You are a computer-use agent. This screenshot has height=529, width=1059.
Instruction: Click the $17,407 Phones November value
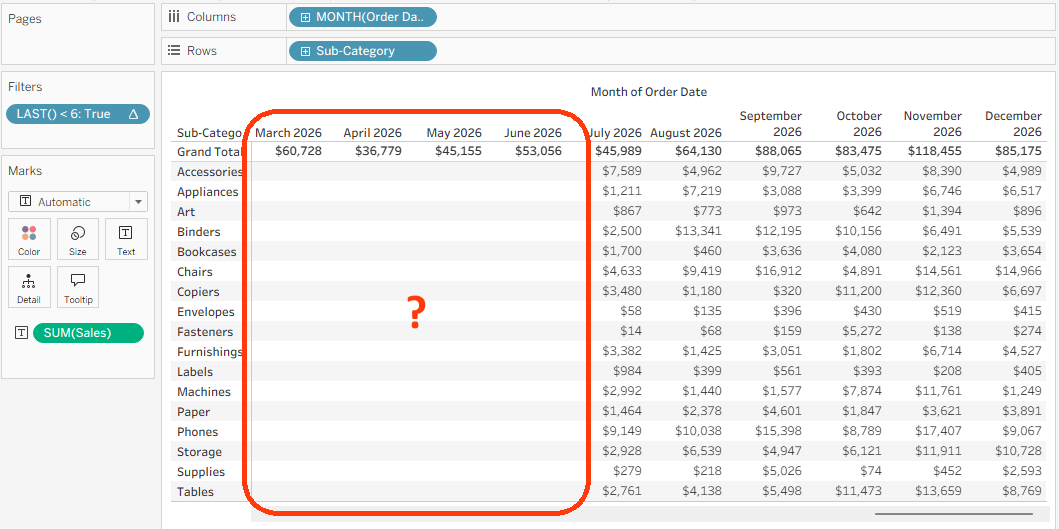[x=941, y=432]
